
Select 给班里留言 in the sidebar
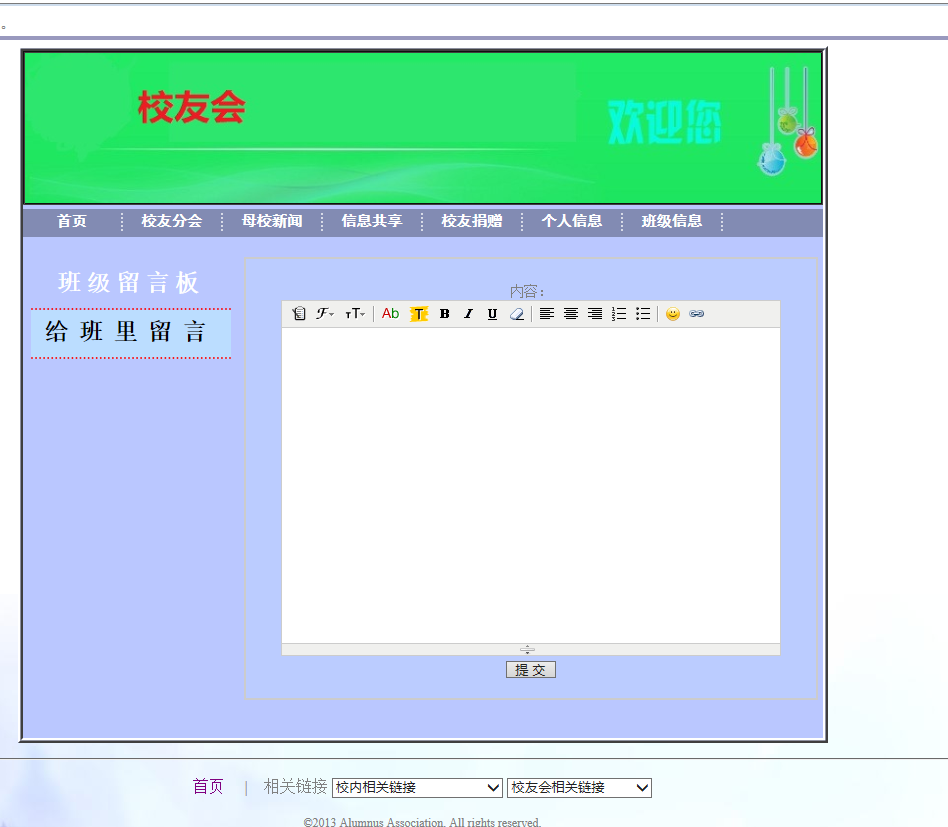[x=130, y=333]
